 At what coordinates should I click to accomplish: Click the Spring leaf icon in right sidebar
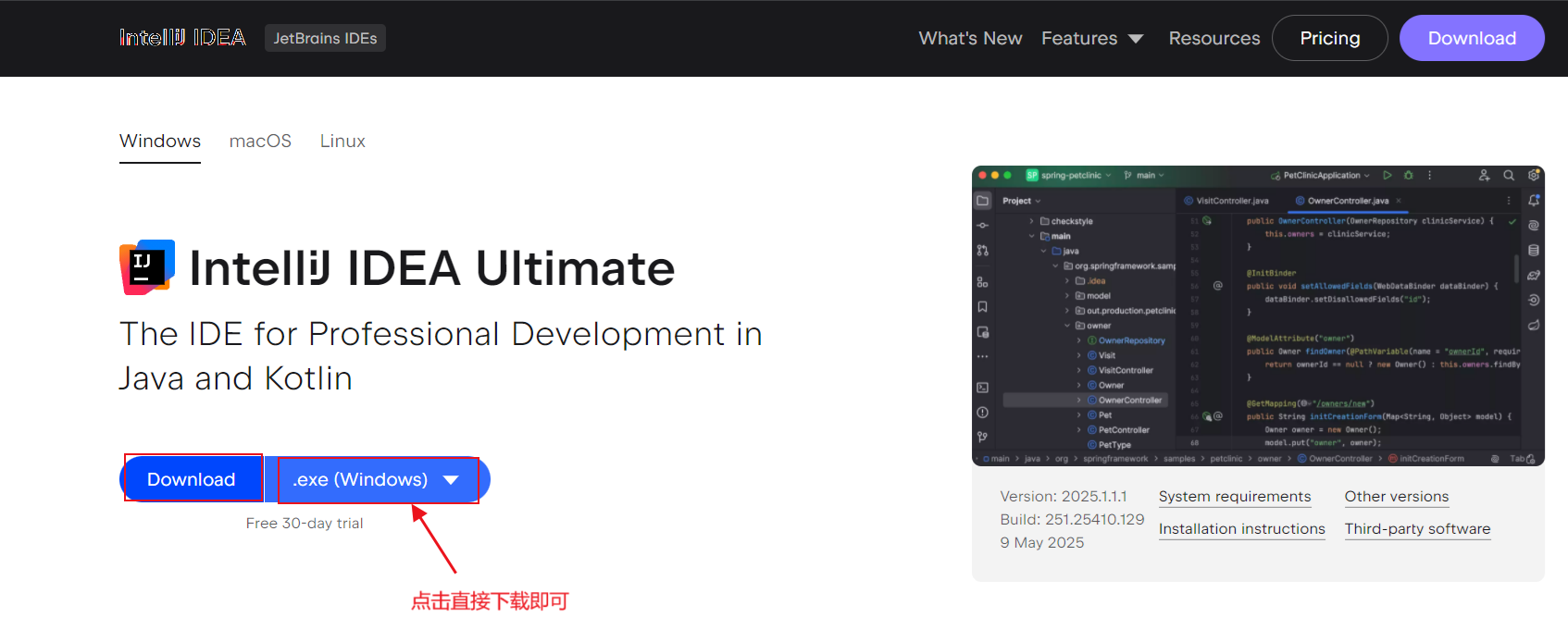(x=1534, y=326)
